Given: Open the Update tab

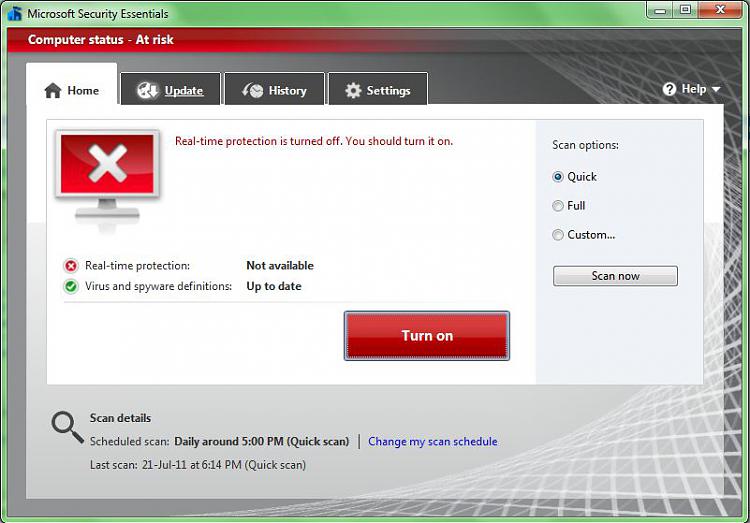Looking at the screenshot, I should (x=171, y=89).
